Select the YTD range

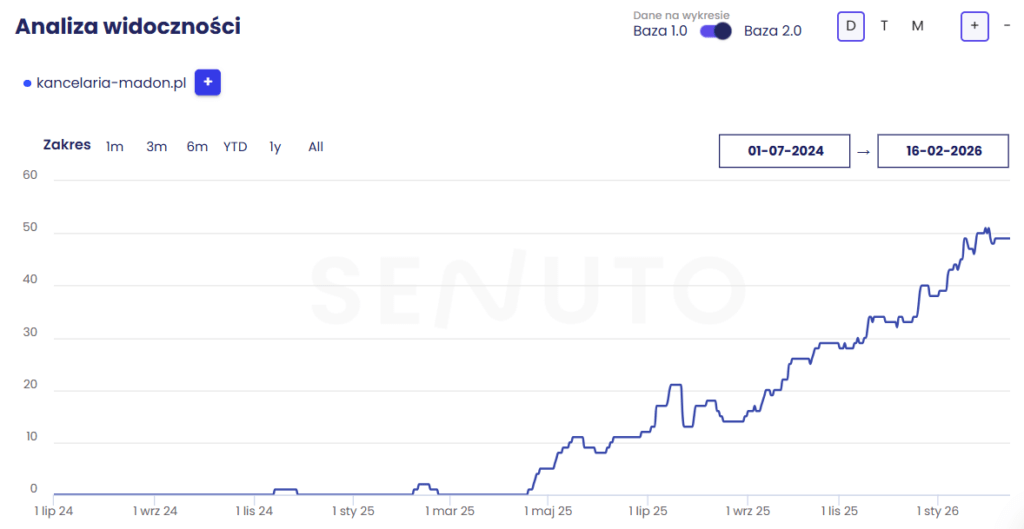(235, 147)
